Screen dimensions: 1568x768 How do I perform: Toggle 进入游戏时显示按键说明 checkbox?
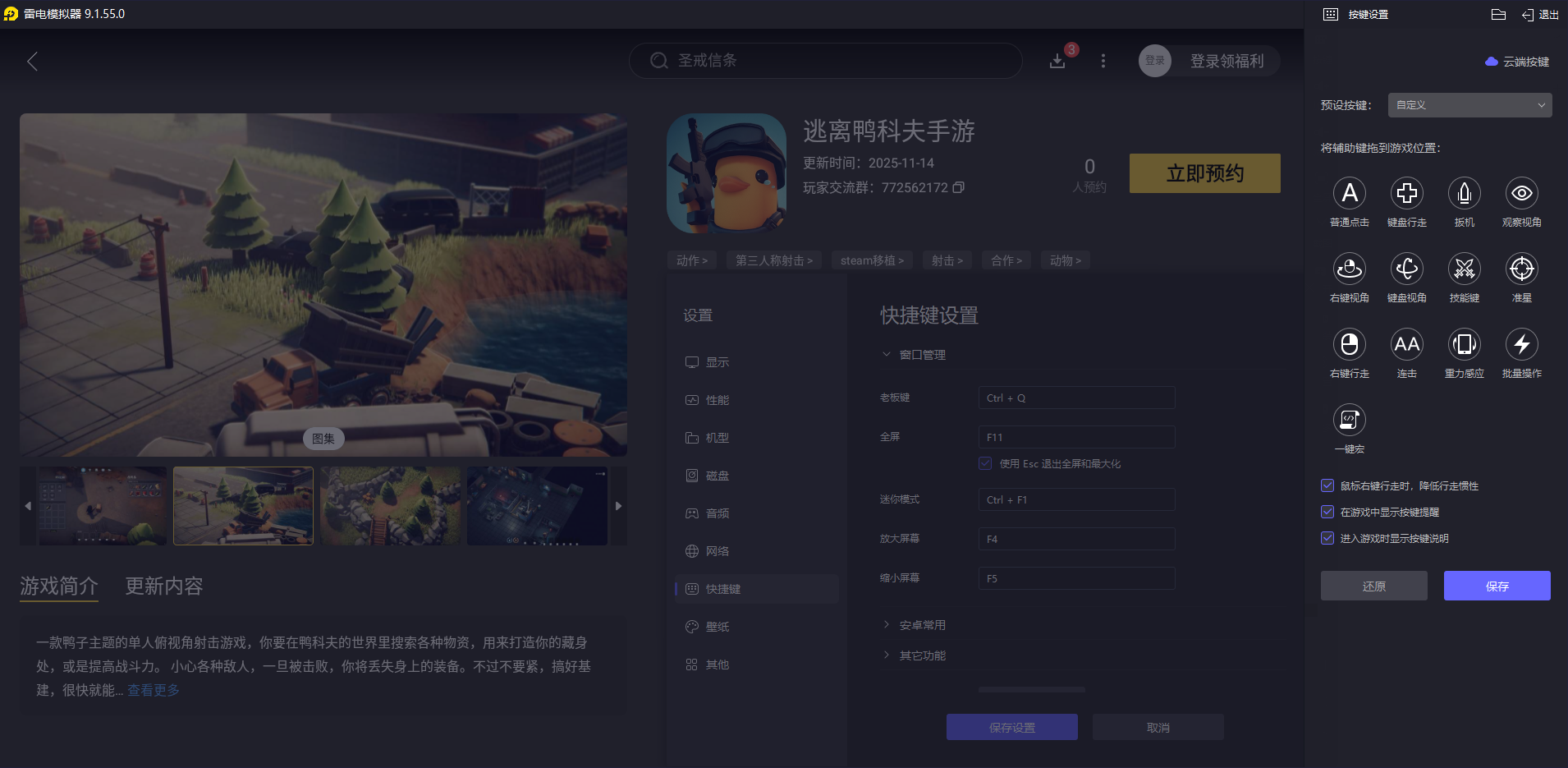pyautogui.click(x=1327, y=538)
